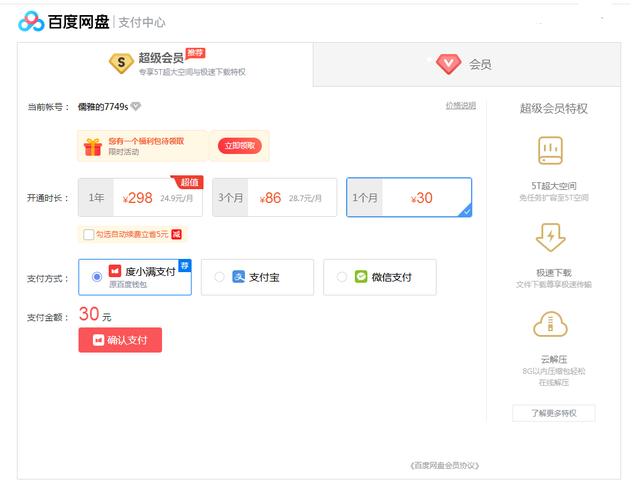The height and width of the screenshot is (499, 640).
Task: Click the 云解压 label
Action: point(553,359)
